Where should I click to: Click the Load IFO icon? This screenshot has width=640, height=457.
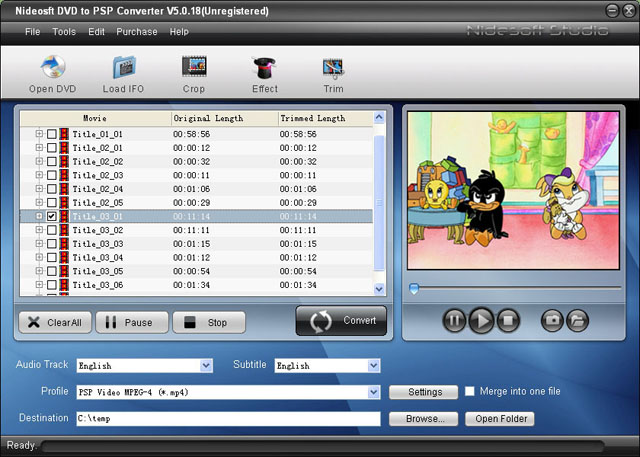coord(123,71)
